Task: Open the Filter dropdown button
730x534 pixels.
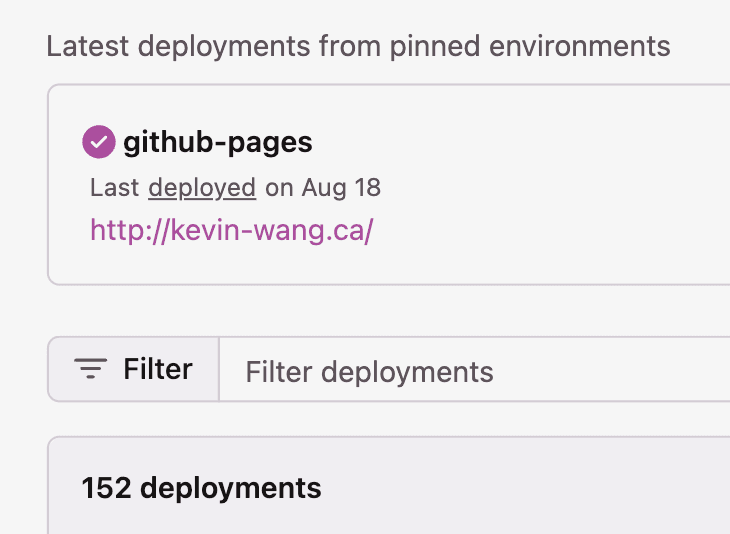Action: pos(134,369)
